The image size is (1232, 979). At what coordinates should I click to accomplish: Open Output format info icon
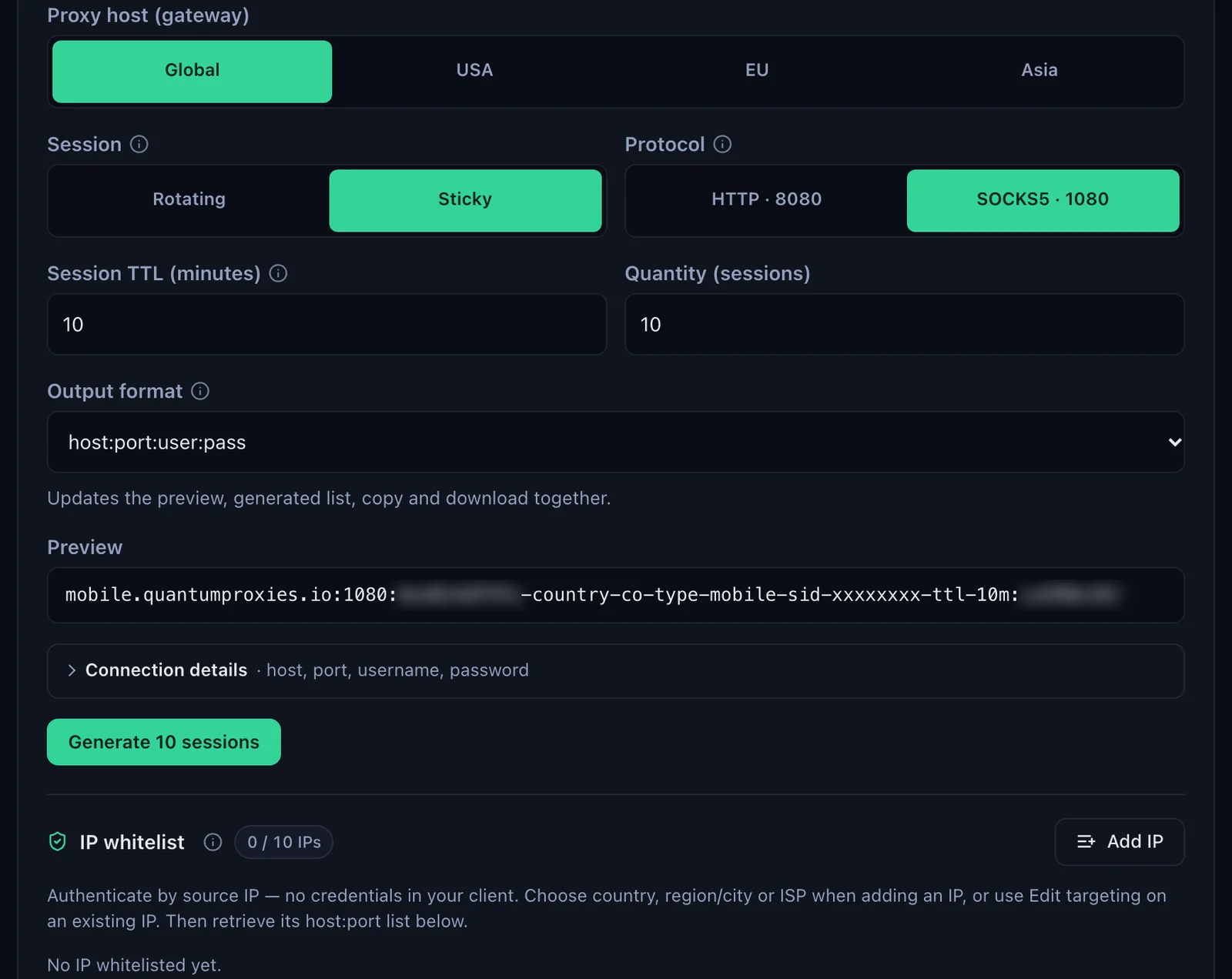coord(200,391)
